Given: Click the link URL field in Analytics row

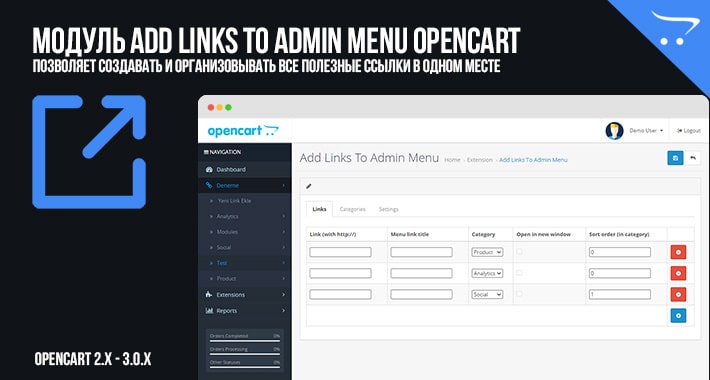Looking at the screenshot, I should coord(341,273).
